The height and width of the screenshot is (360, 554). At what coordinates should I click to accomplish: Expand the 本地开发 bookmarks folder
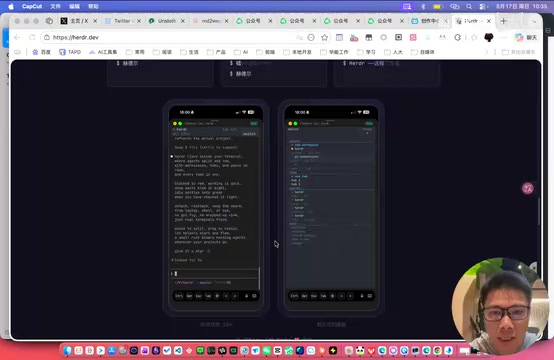(x=297, y=52)
